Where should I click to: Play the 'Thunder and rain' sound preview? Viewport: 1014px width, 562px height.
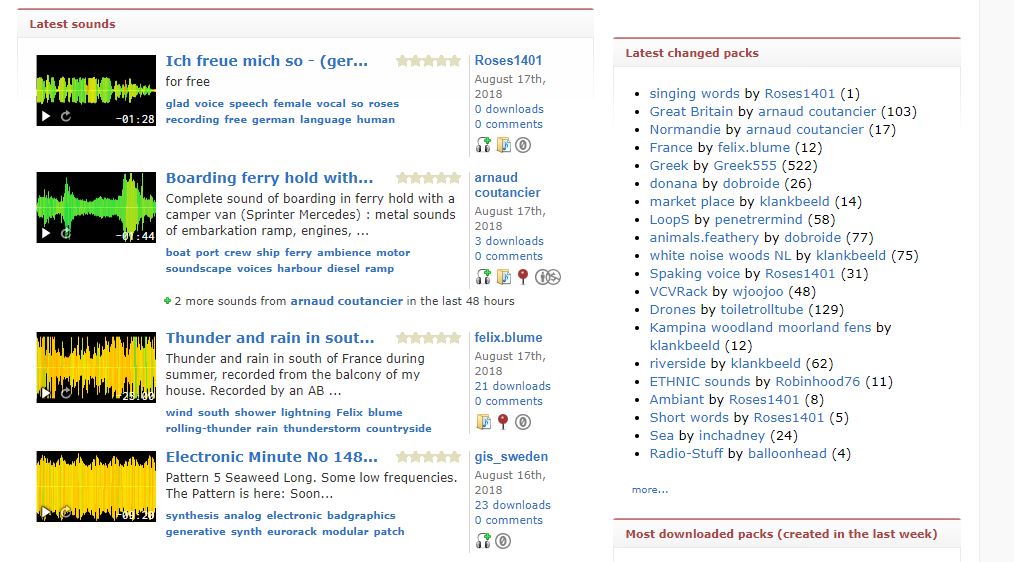point(45,395)
